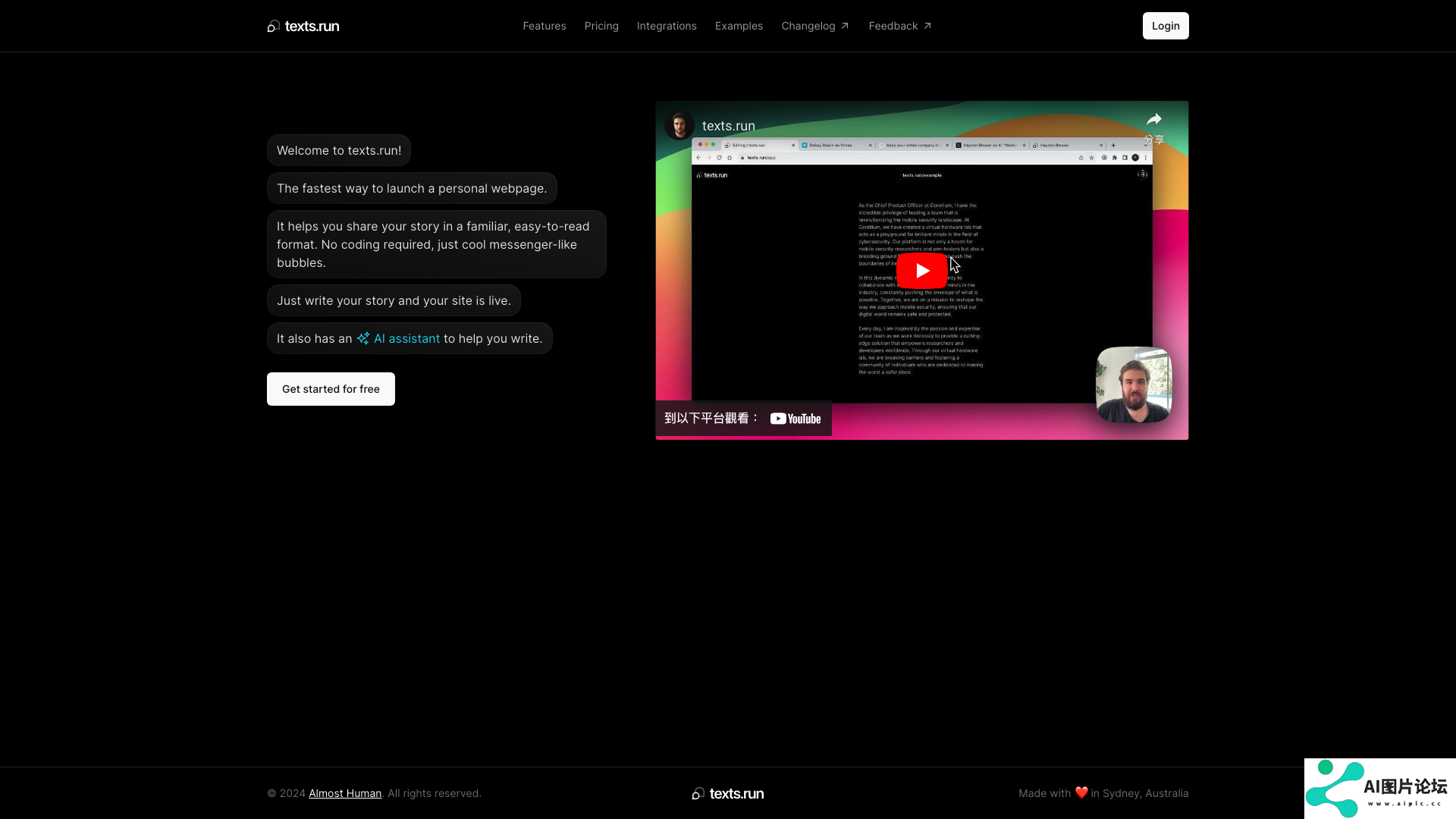The height and width of the screenshot is (819, 1456).
Task: Open the Features nav item
Action: pos(544,26)
